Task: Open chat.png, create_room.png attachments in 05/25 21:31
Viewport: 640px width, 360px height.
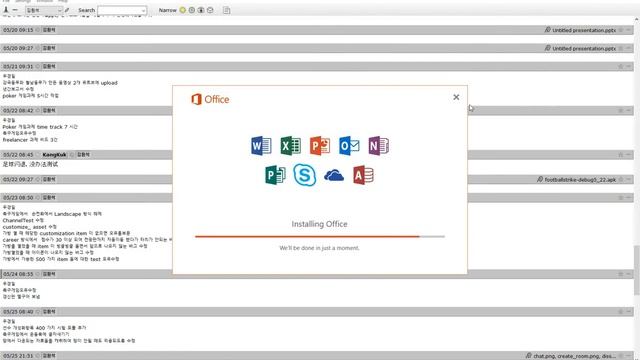Action: pos(574,356)
